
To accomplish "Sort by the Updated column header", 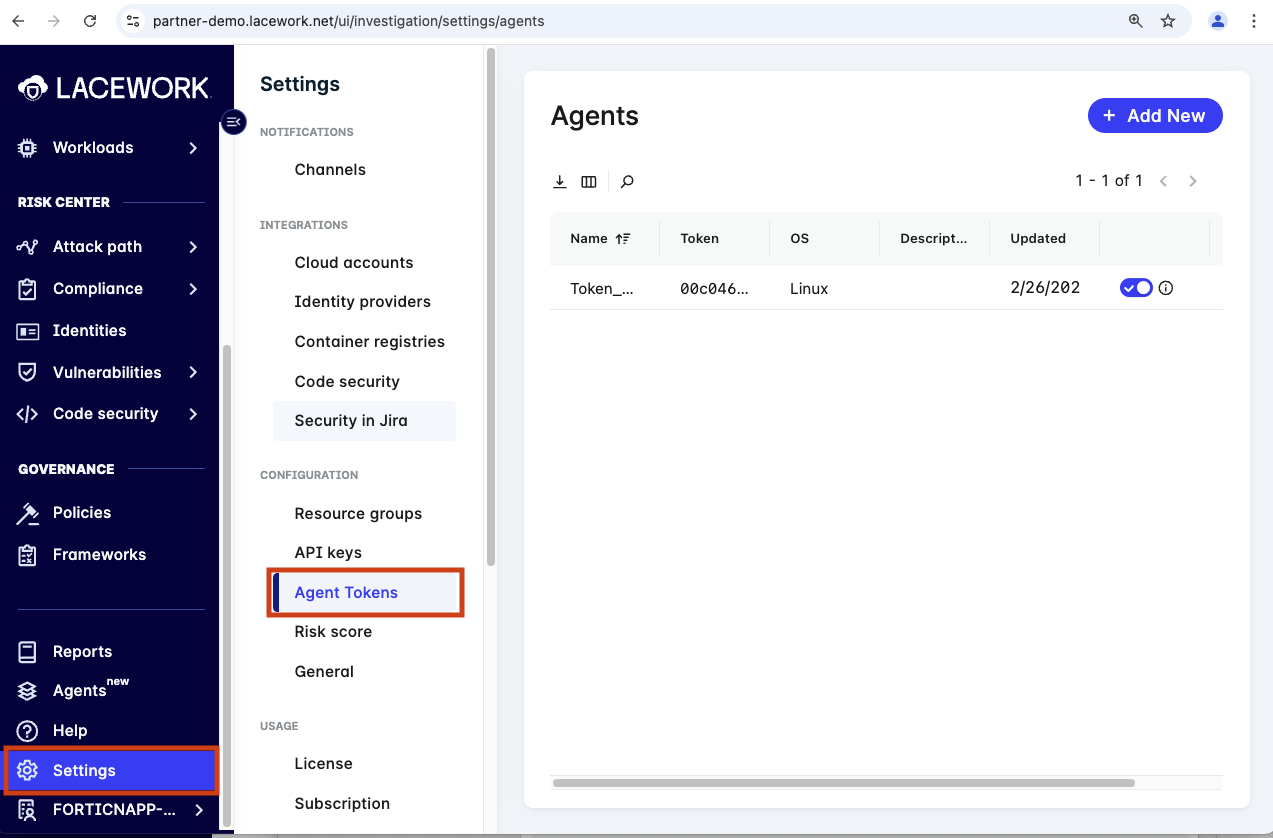I will pos(1038,238).
